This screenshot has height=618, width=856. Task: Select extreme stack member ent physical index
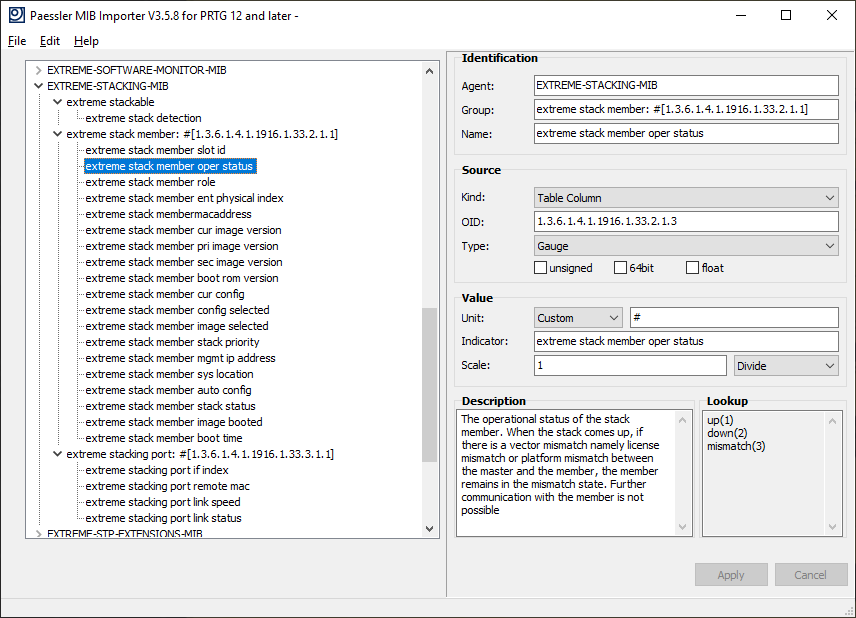(x=185, y=198)
